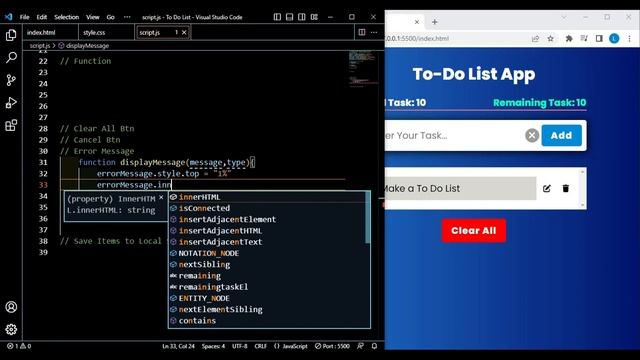The width and height of the screenshot is (640, 360).
Task: Open hidden menu items ellipsis in menu bar
Action: 127,17
